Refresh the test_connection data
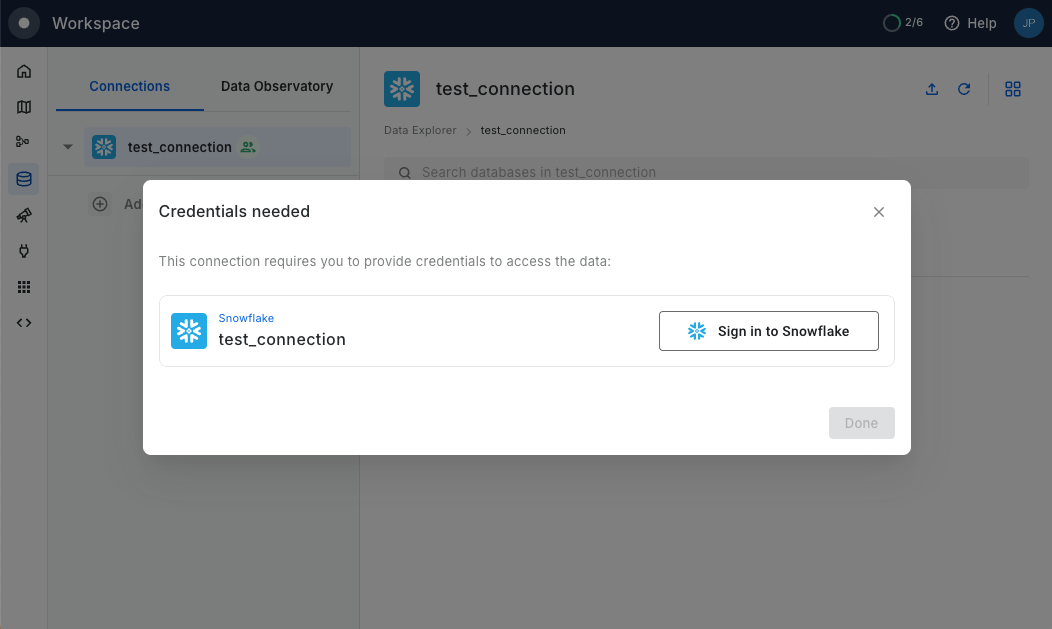Viewport: 1052px width, 629px height. coord(964,89)
